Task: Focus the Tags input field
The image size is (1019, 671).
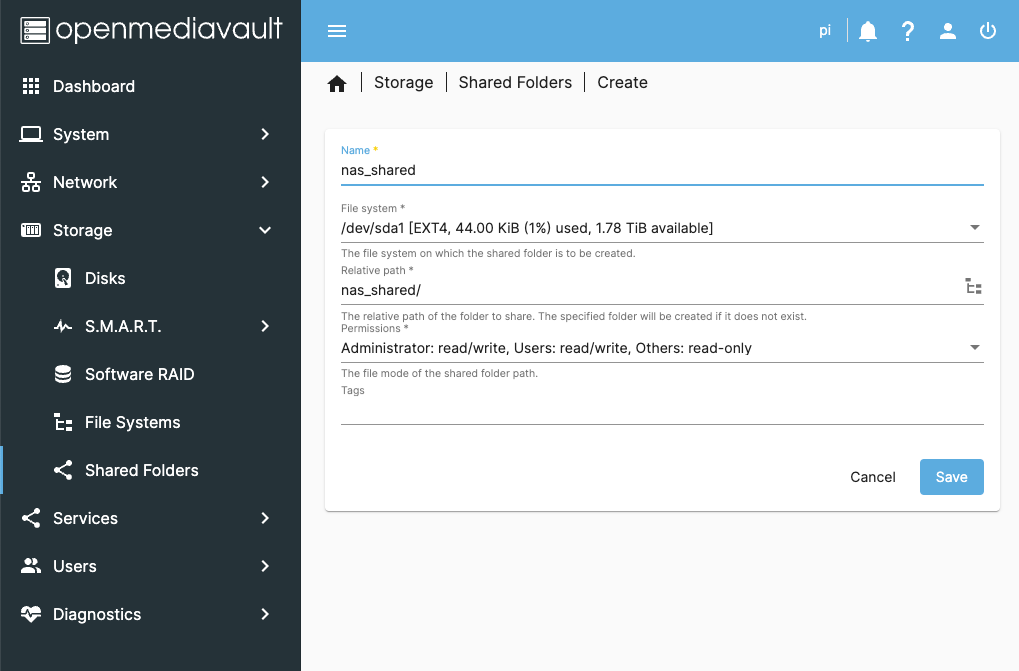Action: coord(662,411)
